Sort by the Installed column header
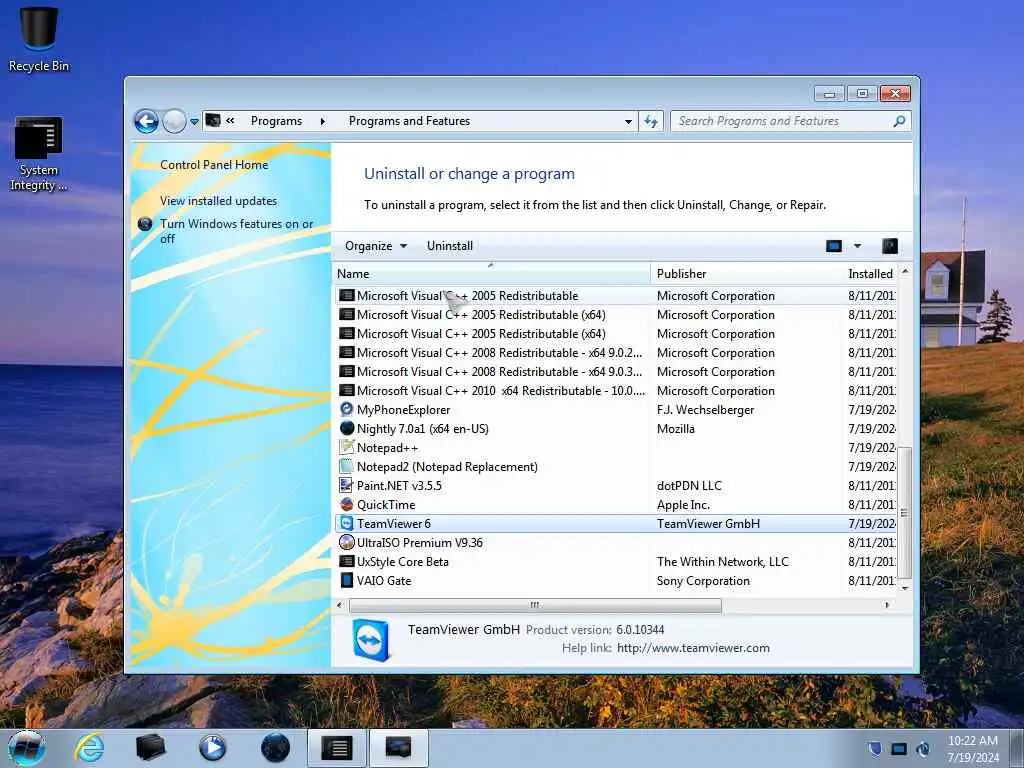 pos(871,274)
